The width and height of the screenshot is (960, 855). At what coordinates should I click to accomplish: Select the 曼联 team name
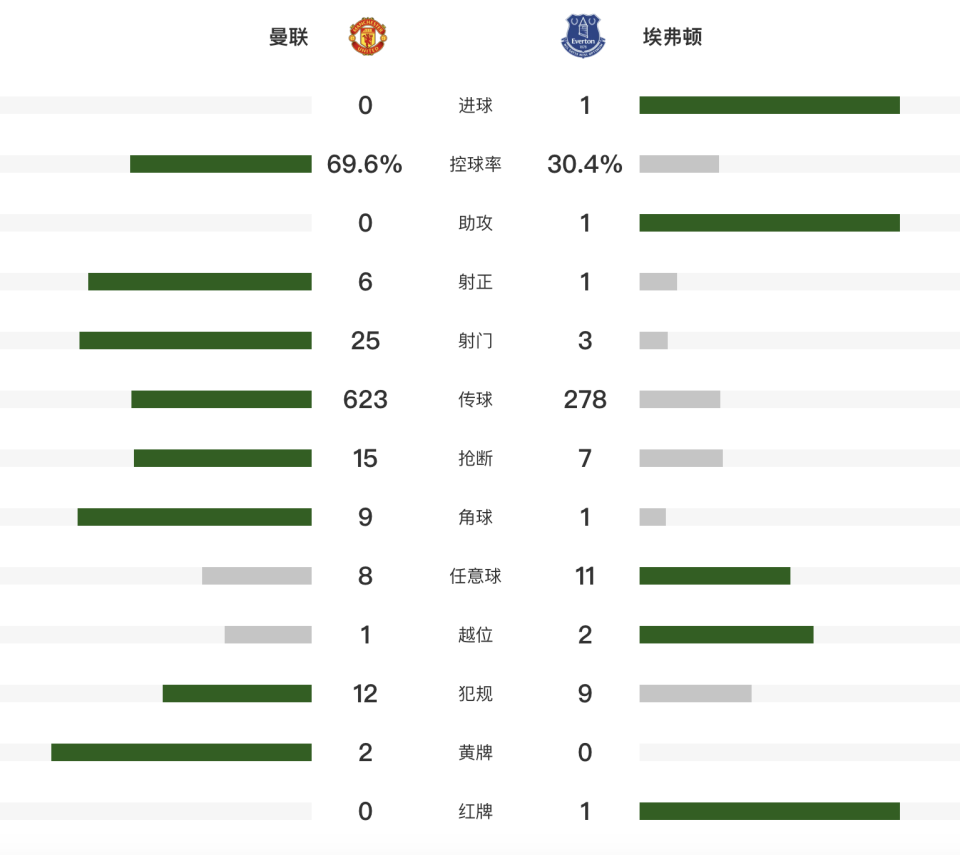click(289, 37)
